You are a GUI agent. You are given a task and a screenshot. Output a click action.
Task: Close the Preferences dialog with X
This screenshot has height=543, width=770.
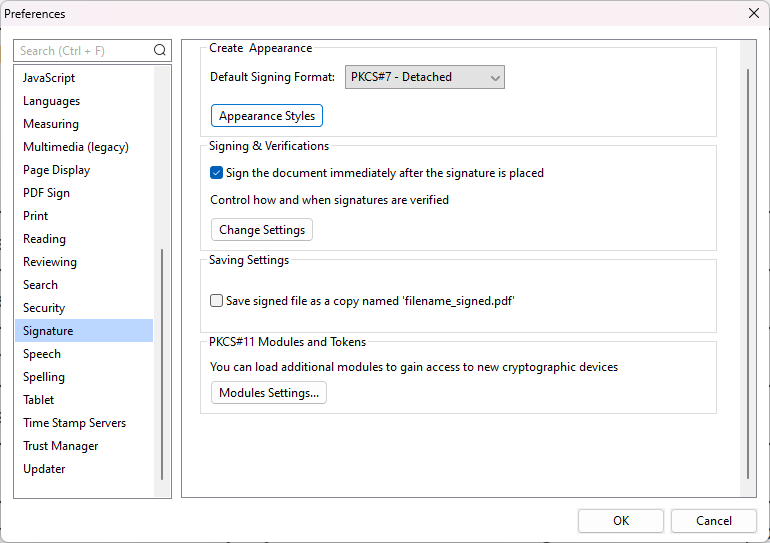point(754,13)
